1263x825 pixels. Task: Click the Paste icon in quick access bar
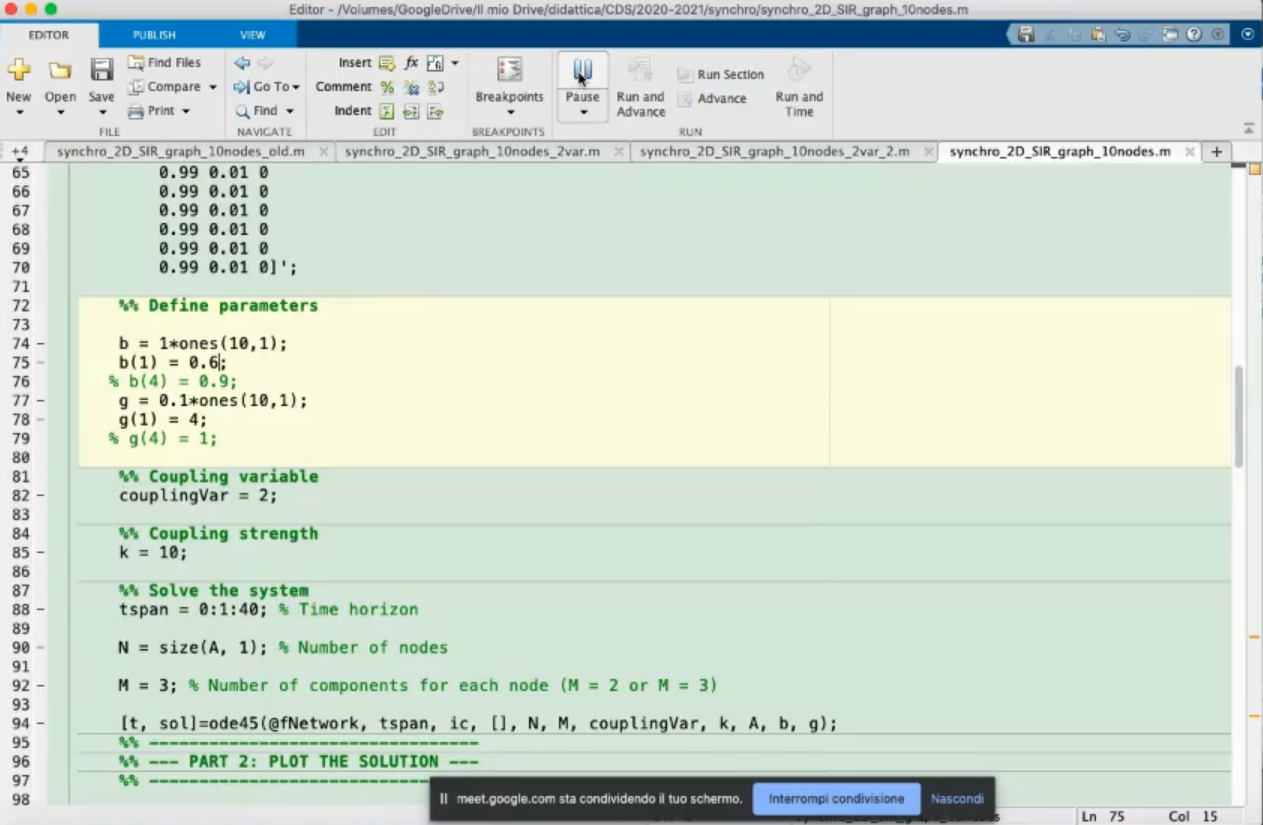click(1098, 34)
